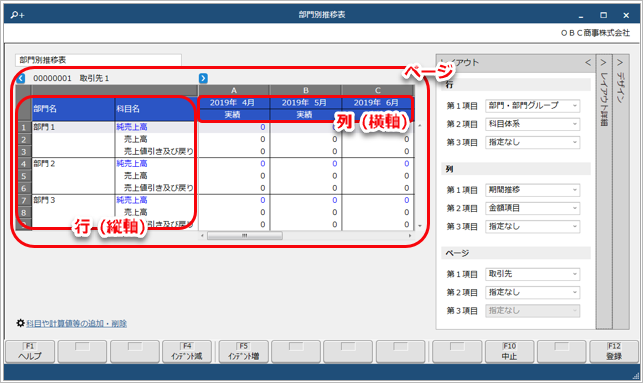Open 列 第3項目 dropdown 指定なし
The image size is (643, 383).
(532, 226)
